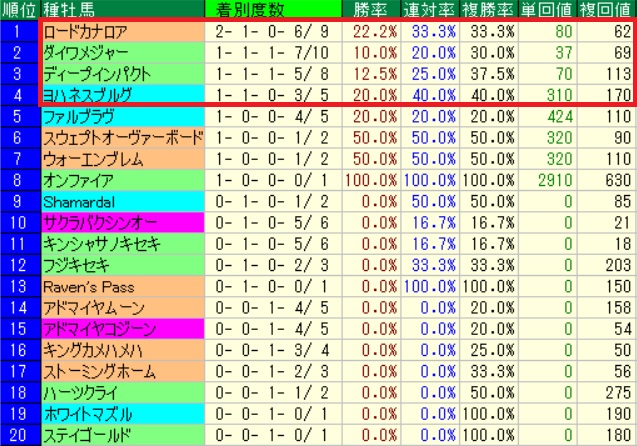Viewport: 637px width, 446px height.
Task: Click rank number 1 cell
Action: click(x=20, y=31)
